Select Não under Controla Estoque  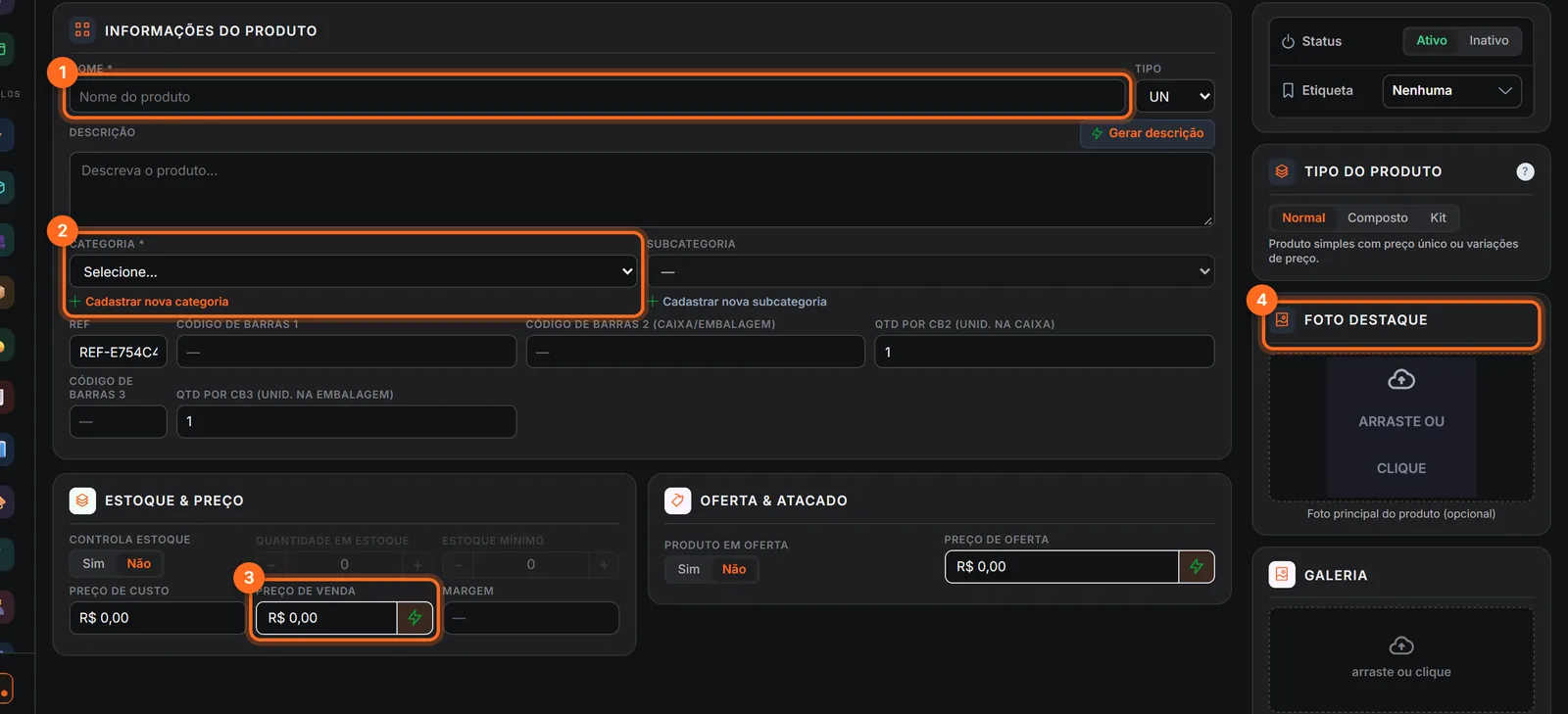(x=139, y=563)
